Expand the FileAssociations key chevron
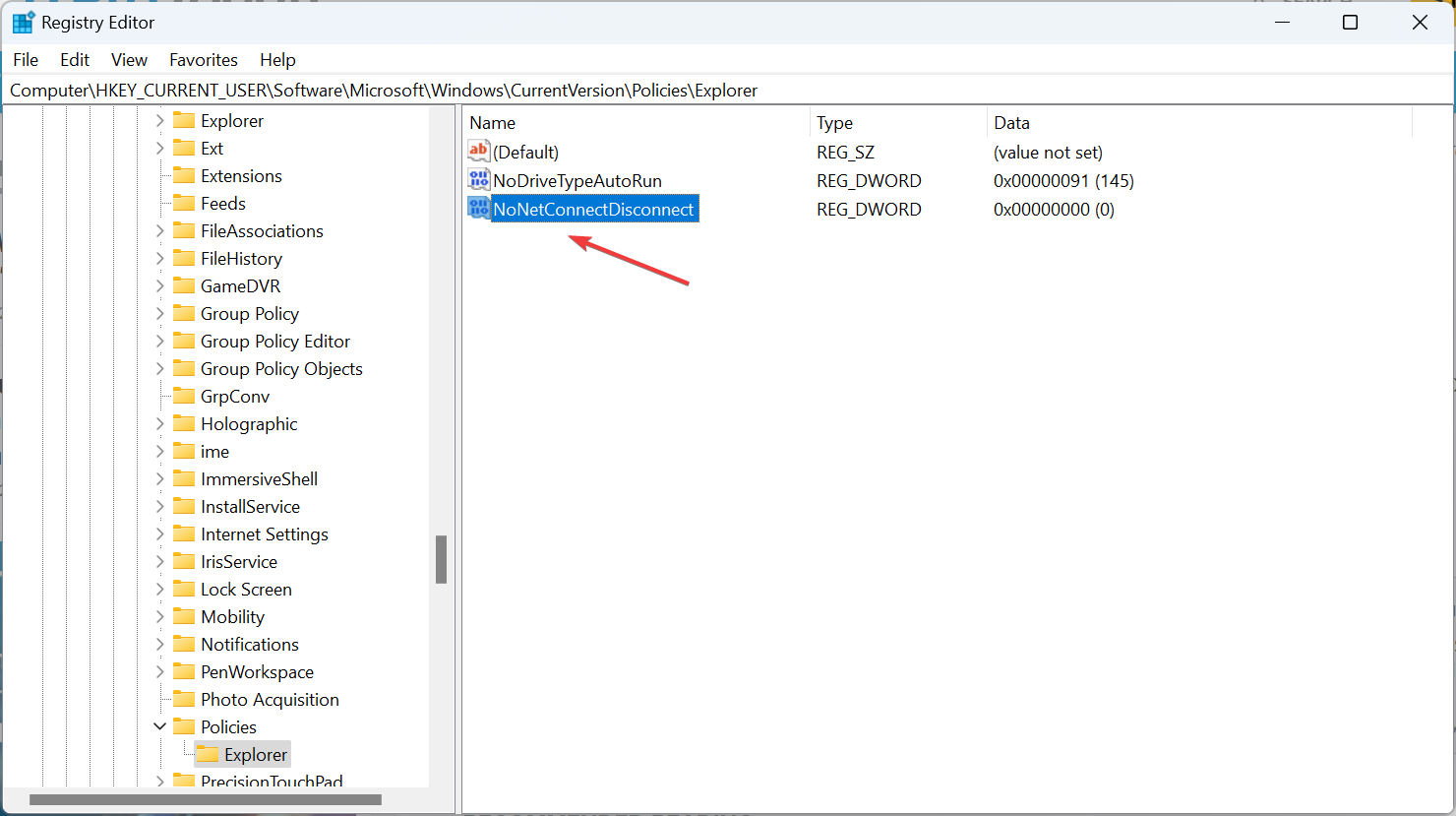 point(159,230)
